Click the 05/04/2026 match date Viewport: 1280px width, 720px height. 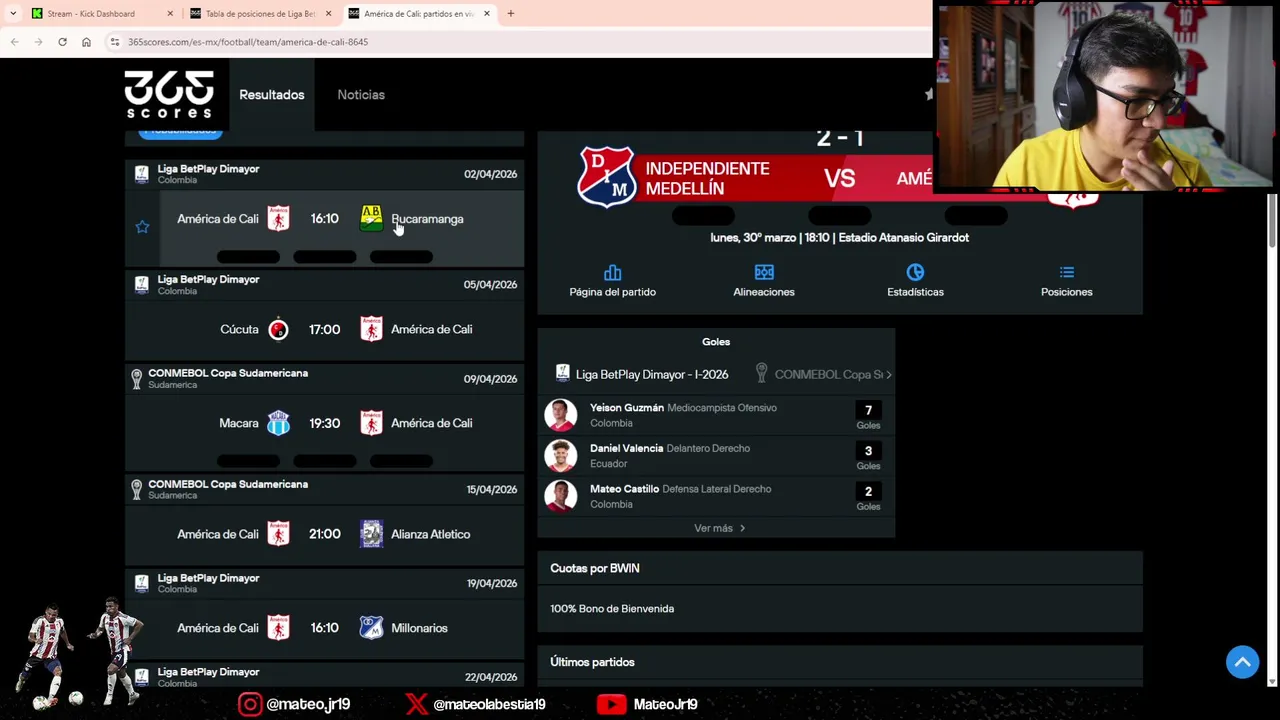coord(490,285)
